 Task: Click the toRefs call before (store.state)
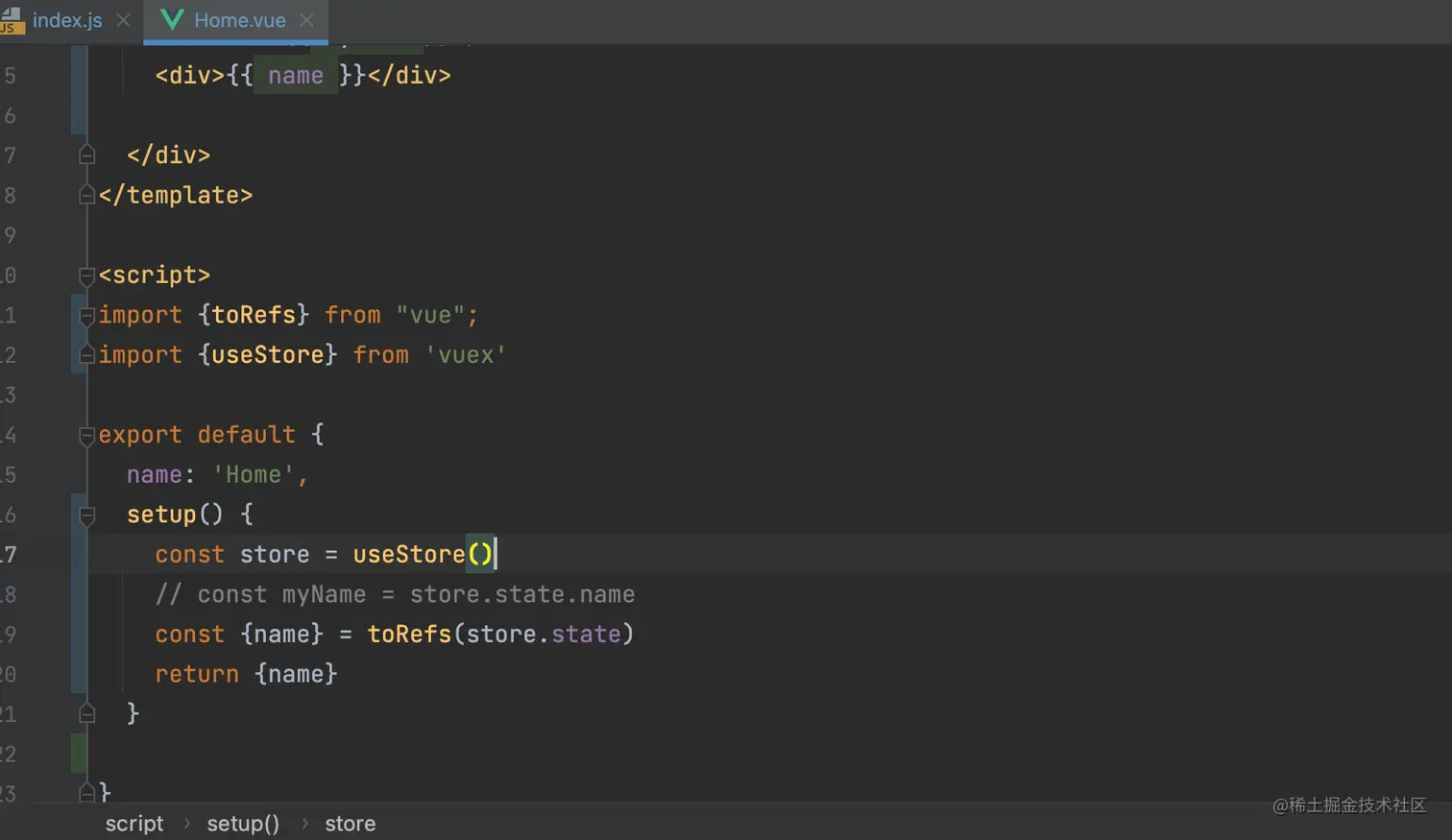409,635
